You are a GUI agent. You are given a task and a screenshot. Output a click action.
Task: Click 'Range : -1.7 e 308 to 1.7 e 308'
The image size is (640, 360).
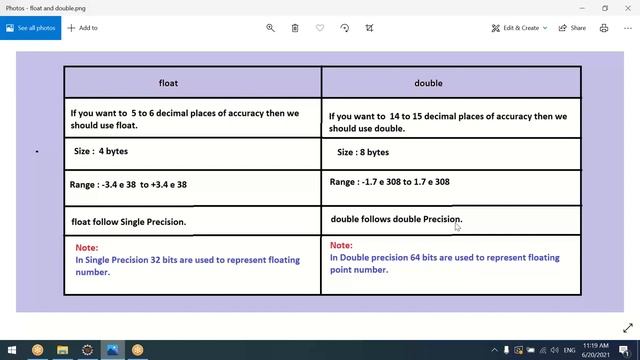(x=389, y=182)
